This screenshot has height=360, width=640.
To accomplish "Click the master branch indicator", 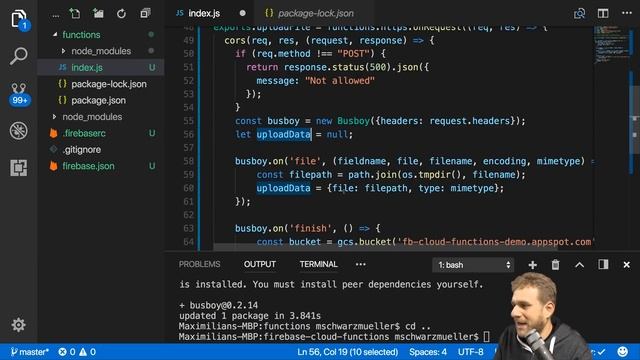I will (29, 352).
